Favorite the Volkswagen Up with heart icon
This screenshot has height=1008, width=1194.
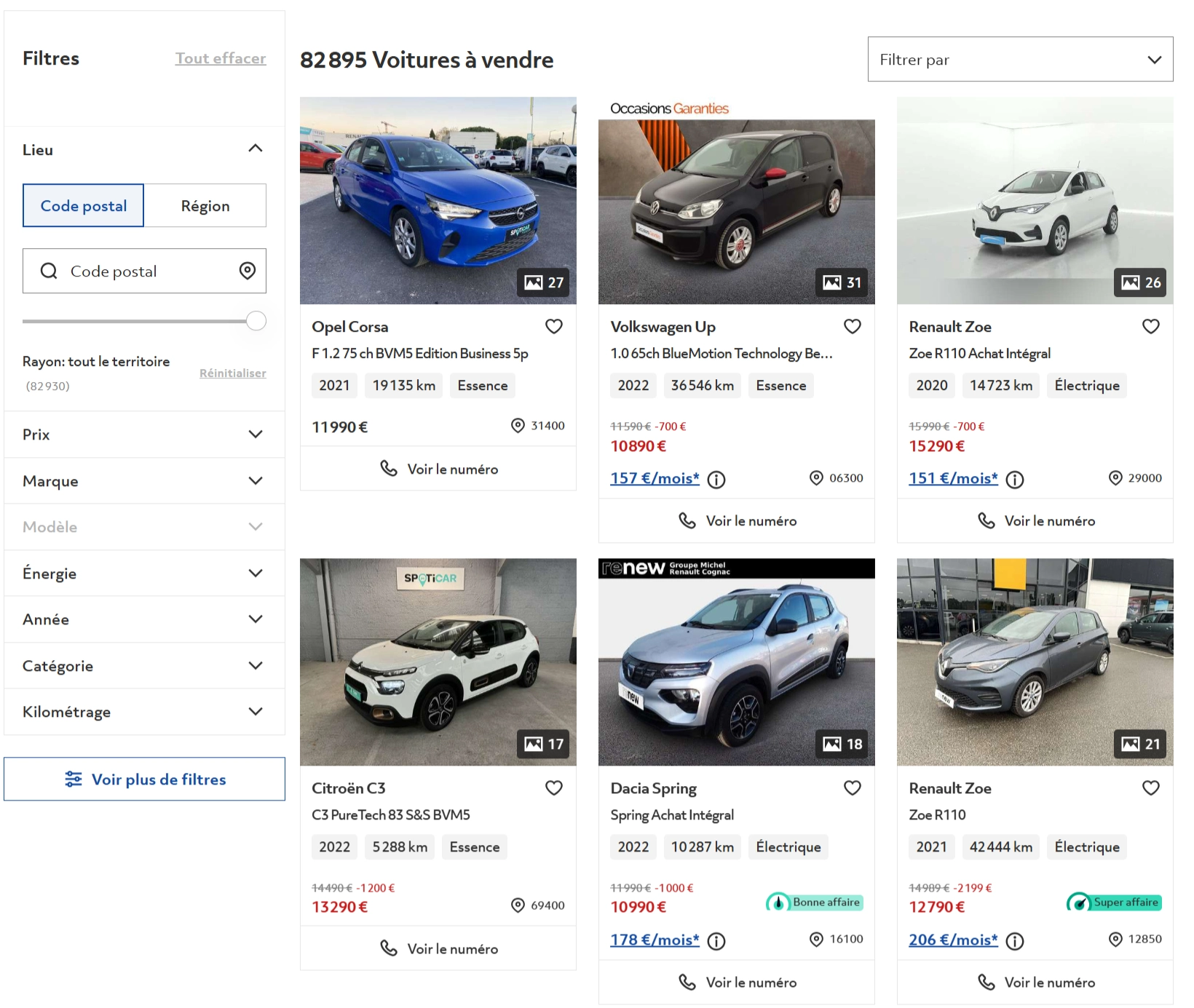coord(853,327)
